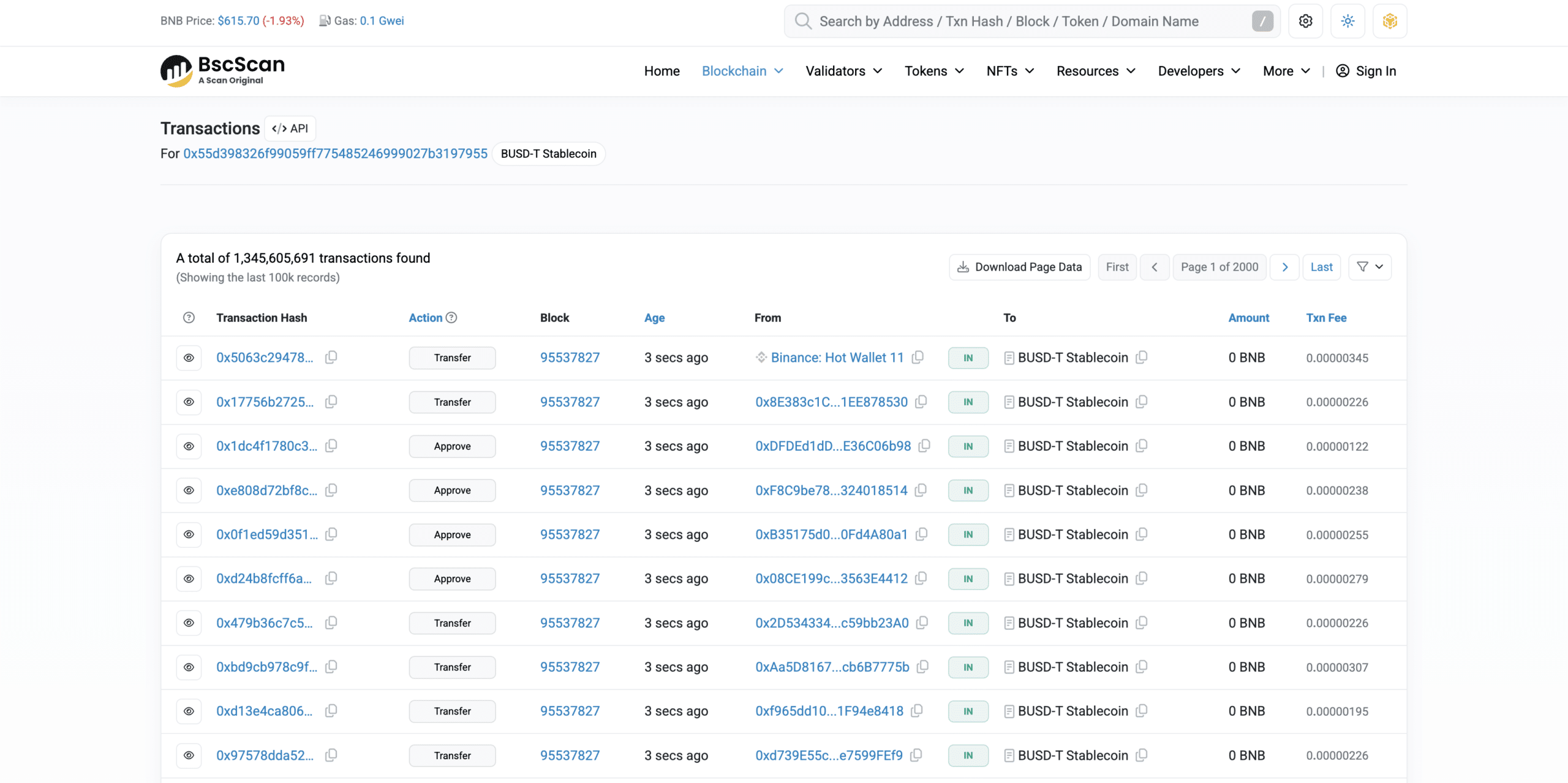Show preview for transaction 0x97578dda52 via eye icon
The height and width of the screenshot is (783, 1568).
[189, 755]
